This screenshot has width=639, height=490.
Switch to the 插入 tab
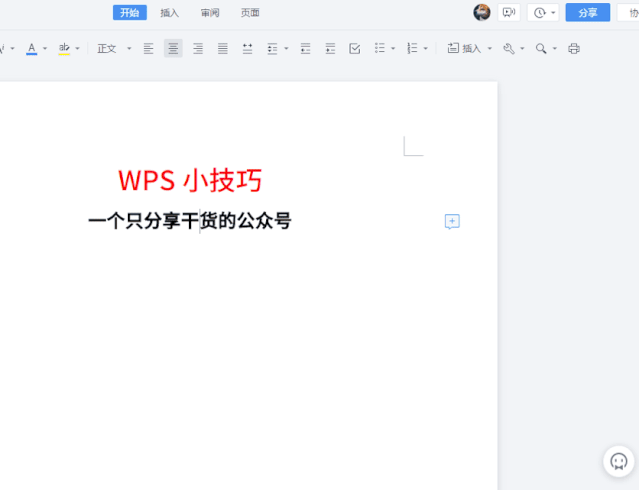pos(170,13)
